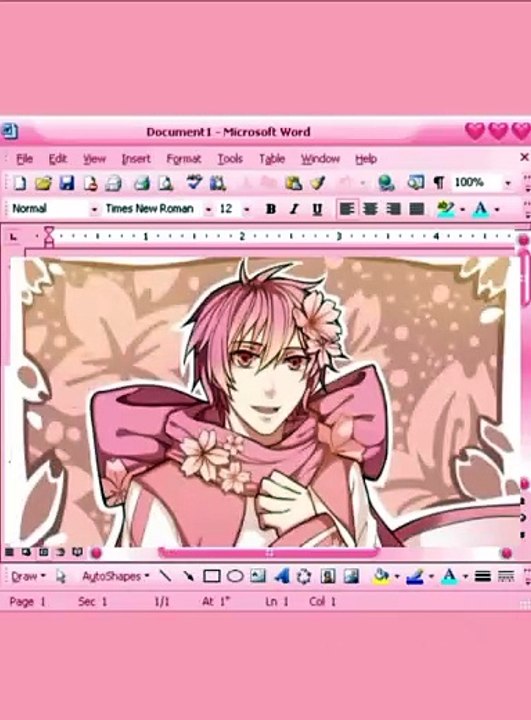
Task: Open Formatting toolbar Font Color arrow
Action: tap(497, 210)
